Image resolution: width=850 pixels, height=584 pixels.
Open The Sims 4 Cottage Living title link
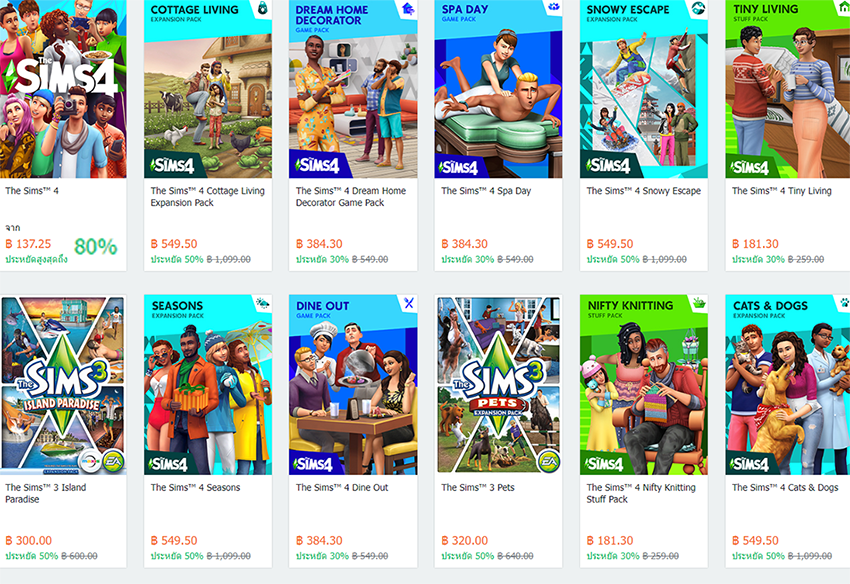208,197
